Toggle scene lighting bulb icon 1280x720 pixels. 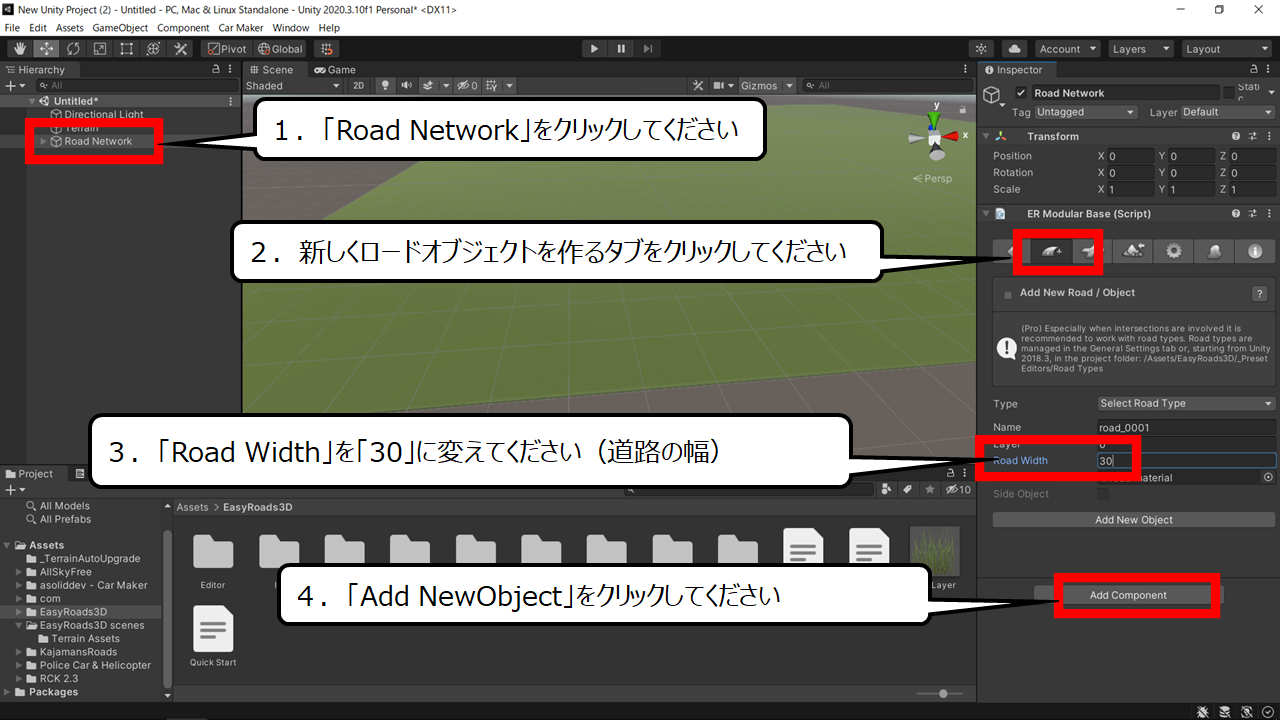tap(386, 86)
